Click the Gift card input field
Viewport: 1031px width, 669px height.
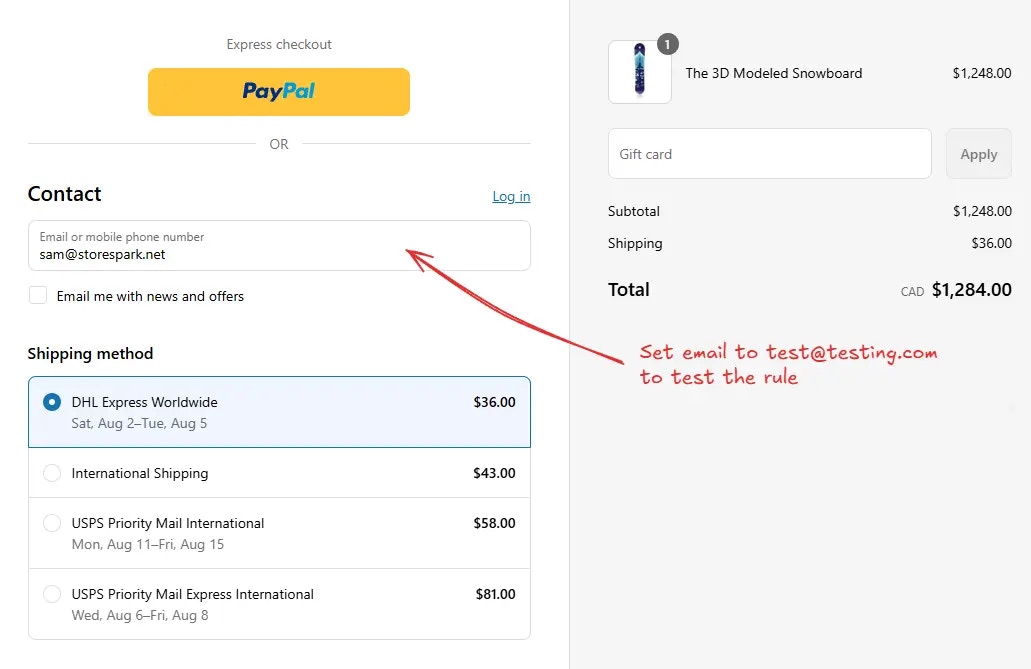point(769,153)
